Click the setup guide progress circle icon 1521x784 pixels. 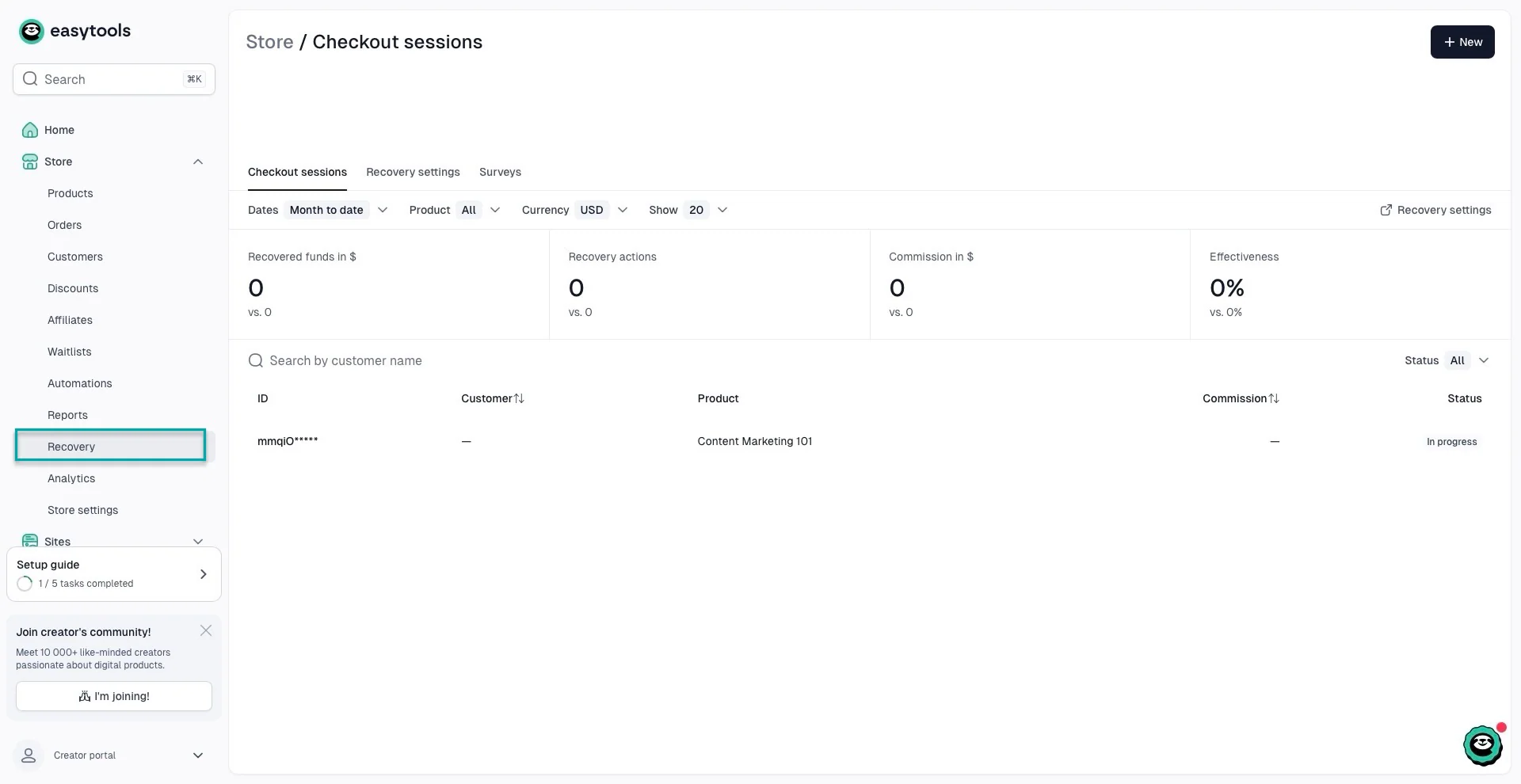pos(25,584)
